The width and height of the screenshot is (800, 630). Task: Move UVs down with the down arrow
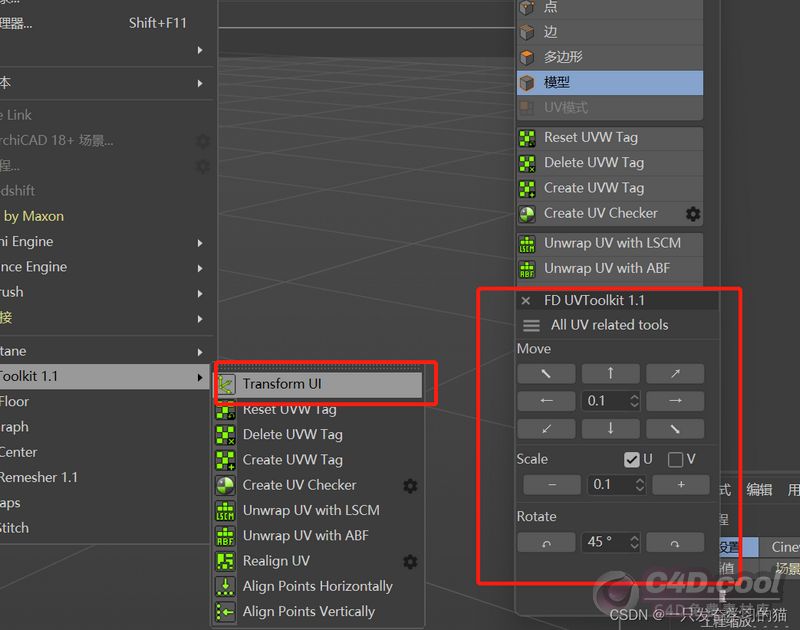[610, 429]
